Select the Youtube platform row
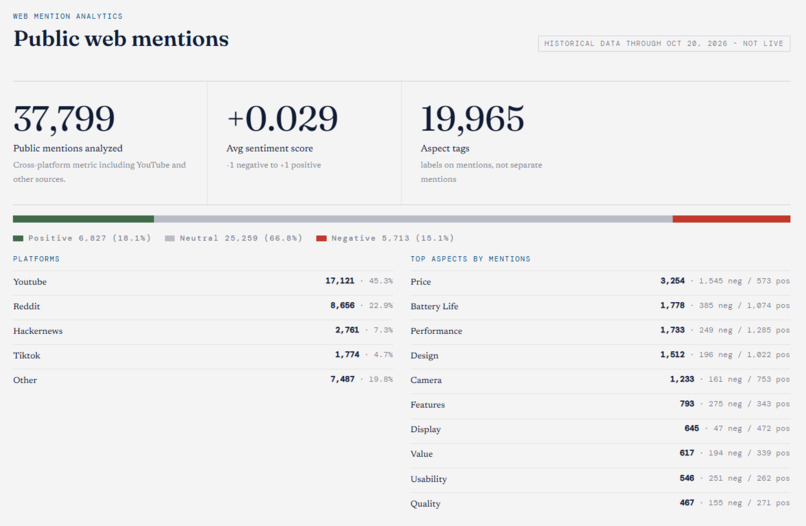The image size is (806, 526). click(x=203, y=282)
